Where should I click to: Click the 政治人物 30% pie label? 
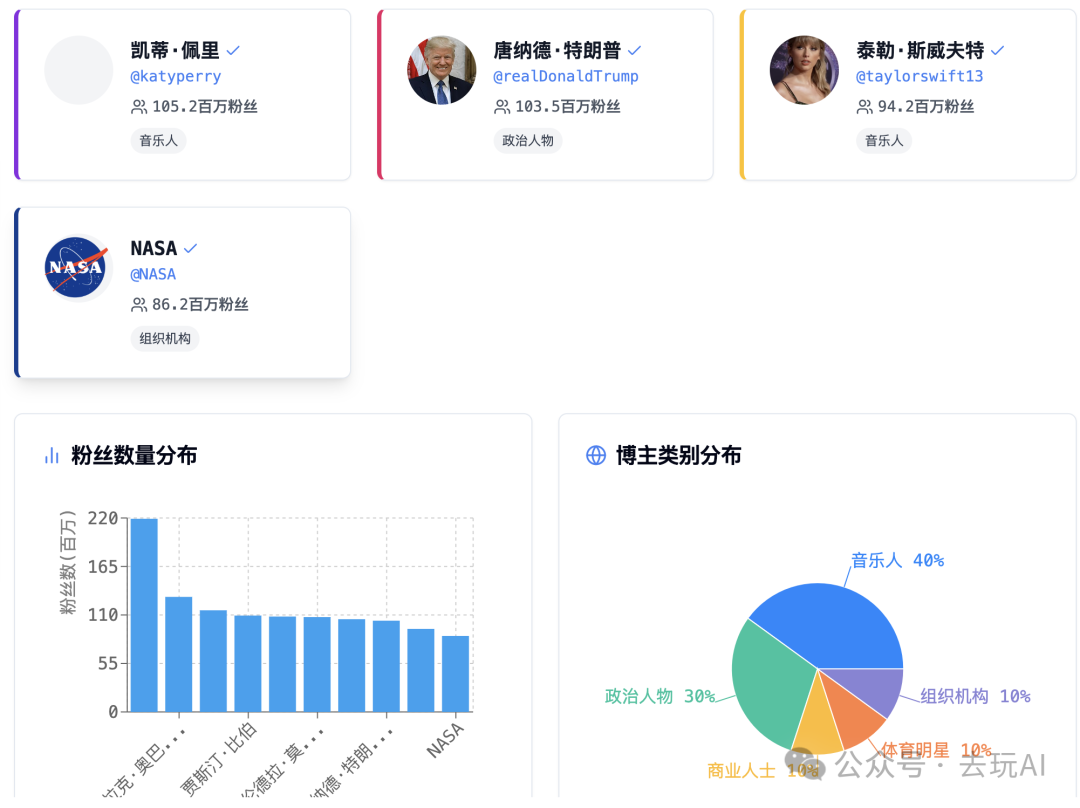click(x=660, y=696)
